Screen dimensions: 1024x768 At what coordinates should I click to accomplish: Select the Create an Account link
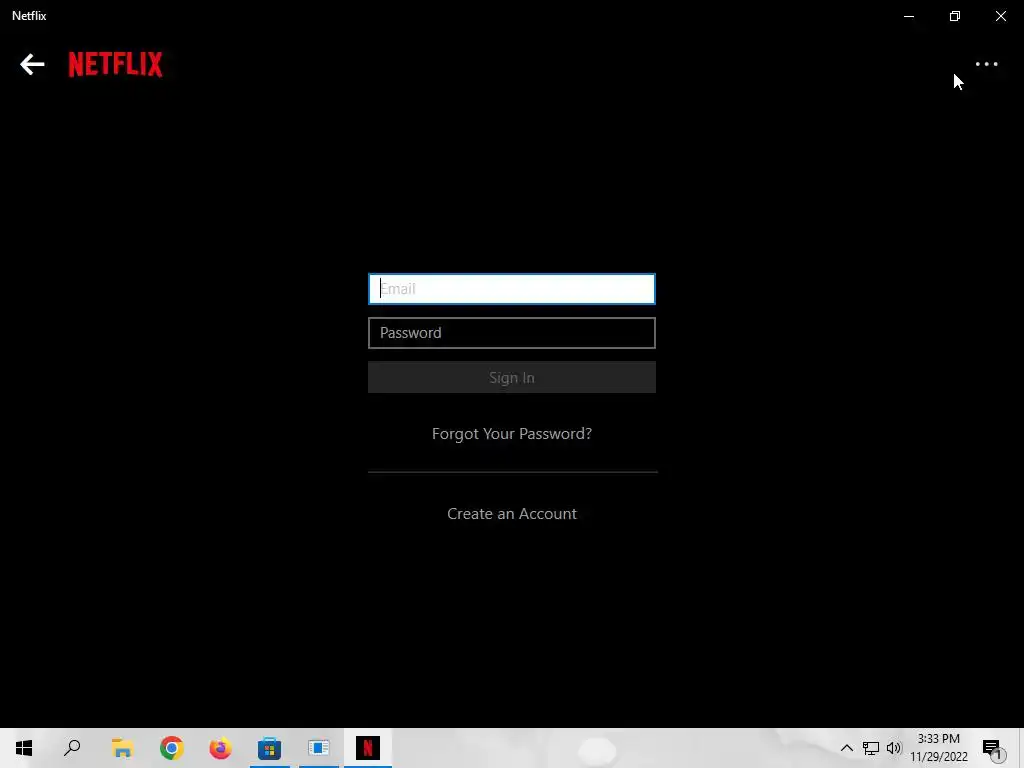[511, 514]
